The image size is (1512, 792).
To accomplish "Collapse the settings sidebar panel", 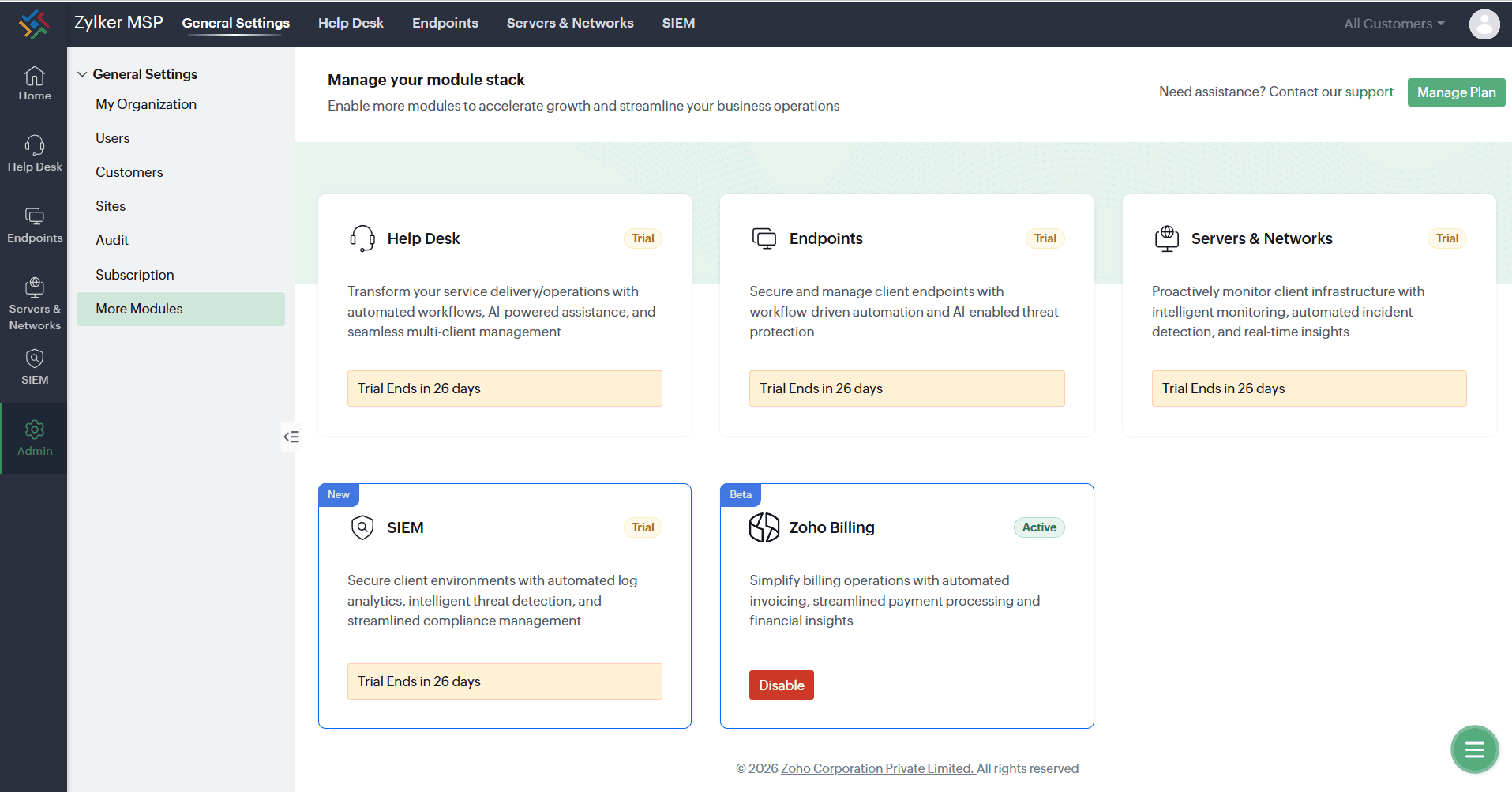I will click(291, 437).
